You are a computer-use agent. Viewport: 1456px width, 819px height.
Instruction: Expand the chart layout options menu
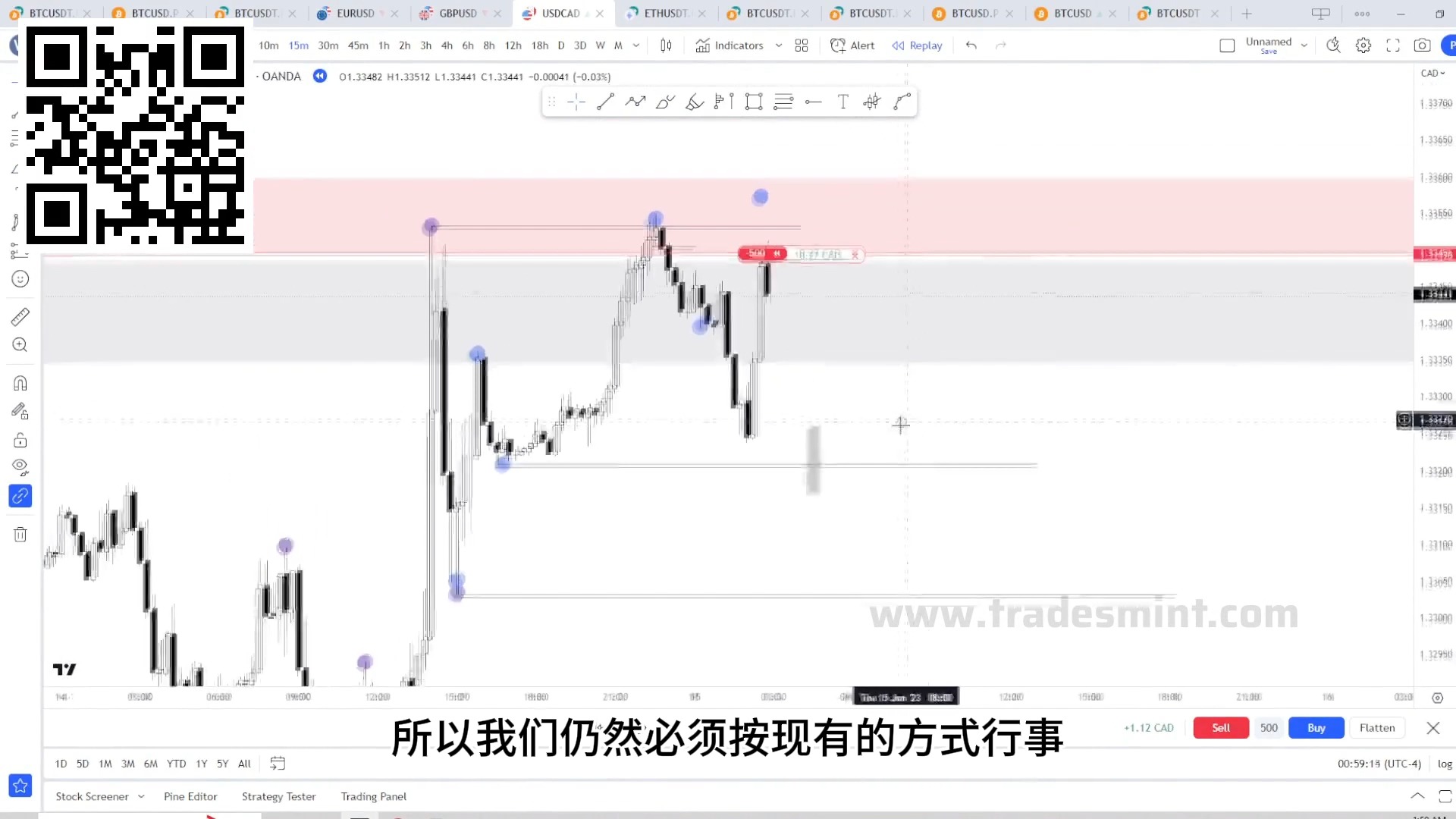[x=801, y=45]
